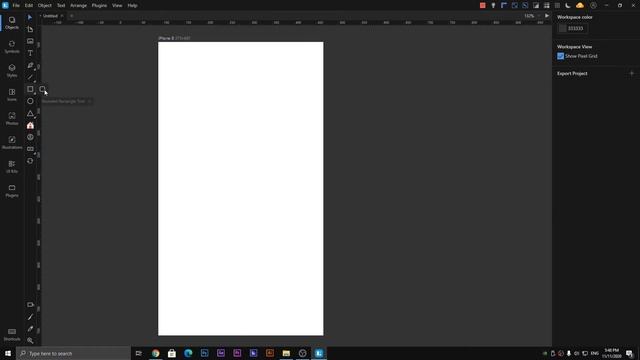Open Google Chrome from the taskbar
Screen dimensions: 640x360
pos(156,353)
